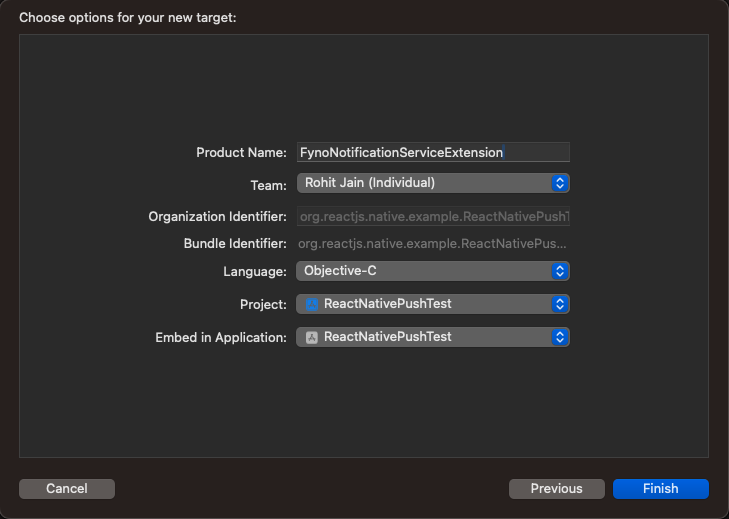
Task: Open Team dropdown via its chevron arrows
Action: click(560, 183)
